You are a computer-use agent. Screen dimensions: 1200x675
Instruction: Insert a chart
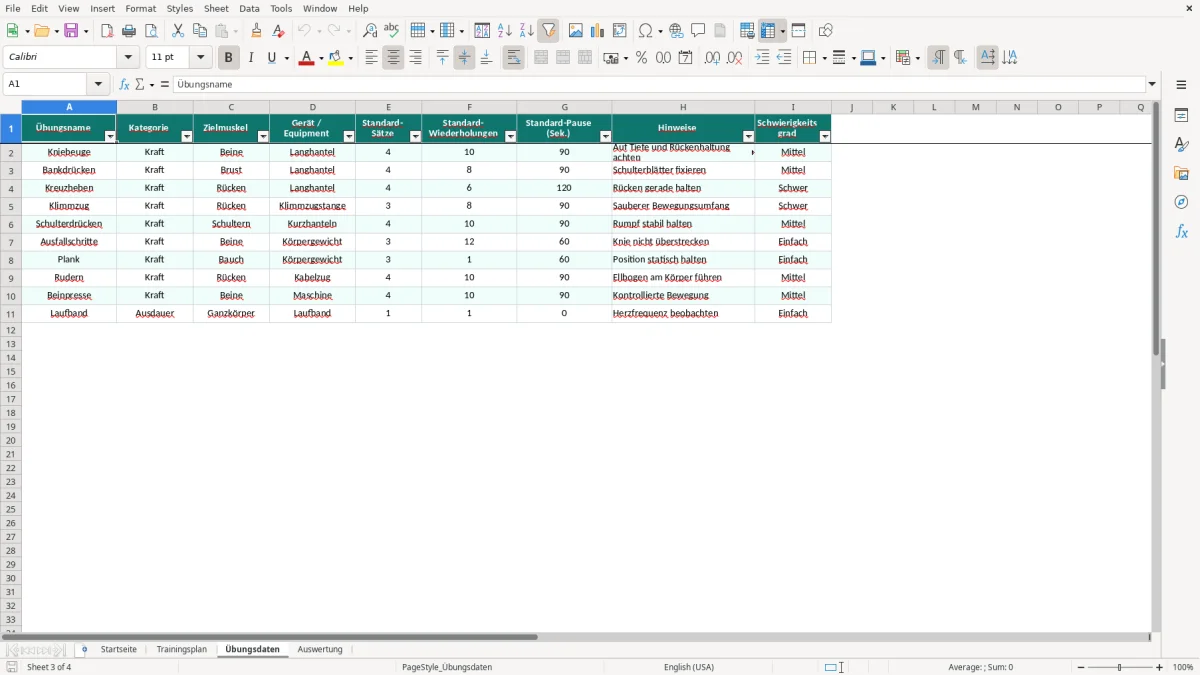point(598,31)
